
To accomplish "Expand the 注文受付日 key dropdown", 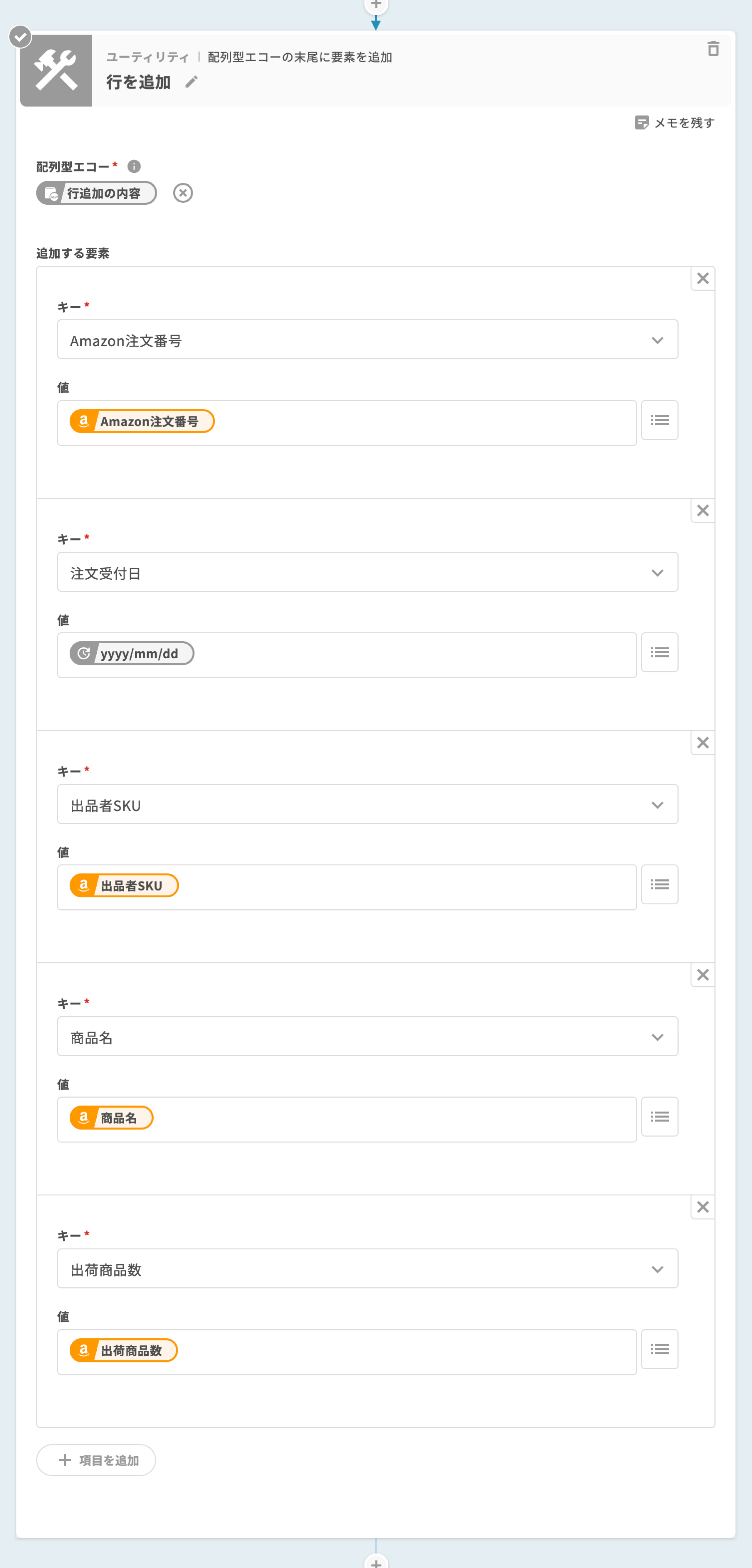I will point(657,573).
